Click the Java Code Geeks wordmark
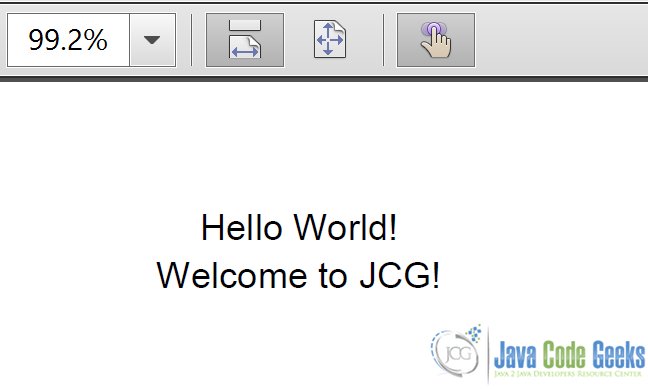The width and height of the screenshot is (648, 389). [x=569, y=355]
